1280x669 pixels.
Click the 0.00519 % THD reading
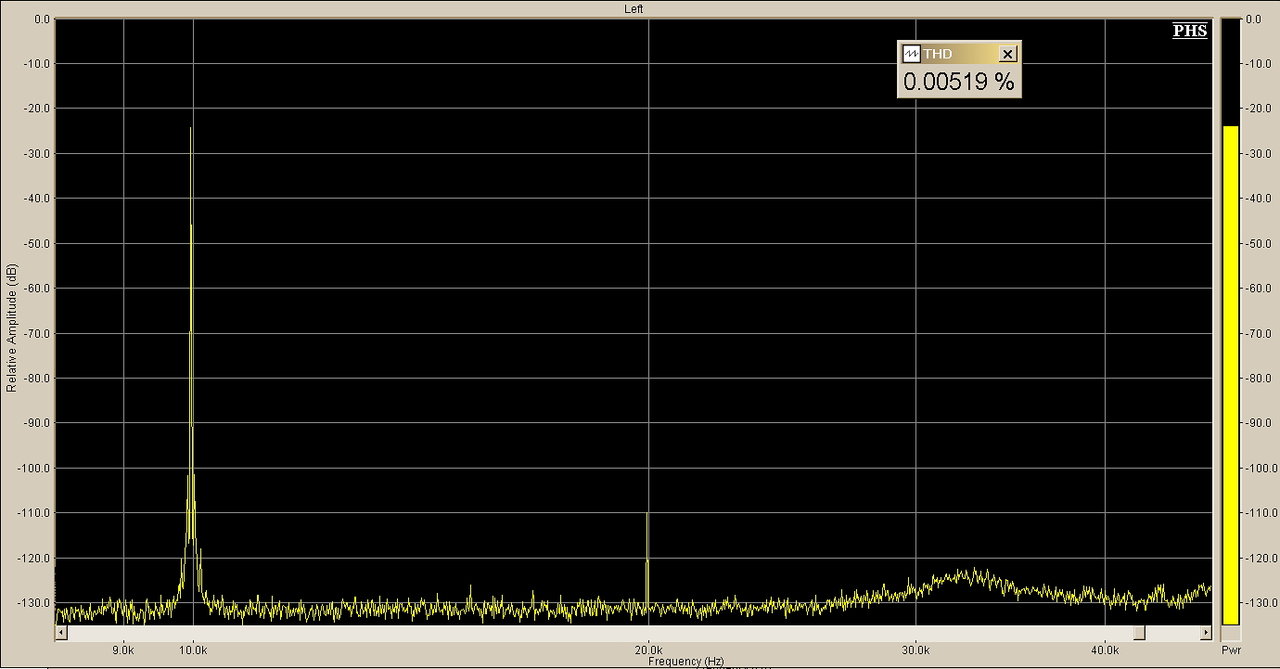pos(959,82)
